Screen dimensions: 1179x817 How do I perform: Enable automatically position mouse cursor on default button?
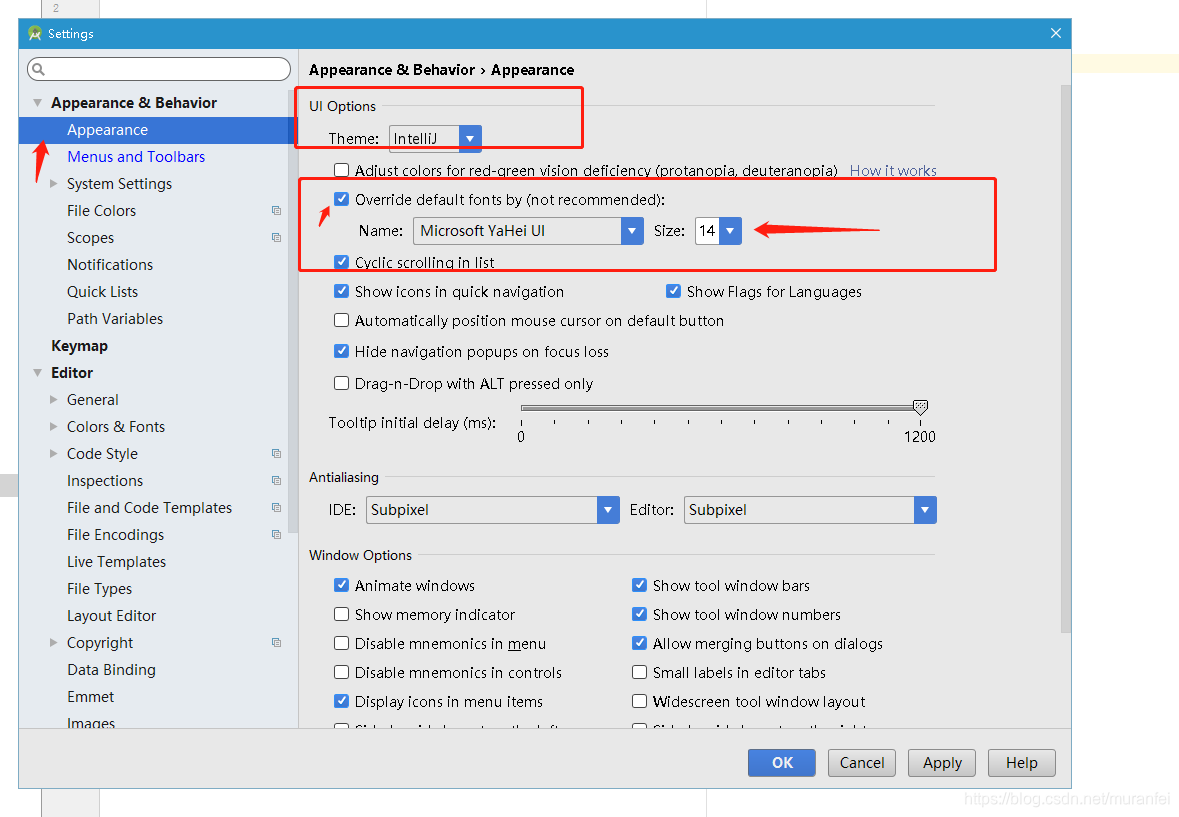(341, 320)
